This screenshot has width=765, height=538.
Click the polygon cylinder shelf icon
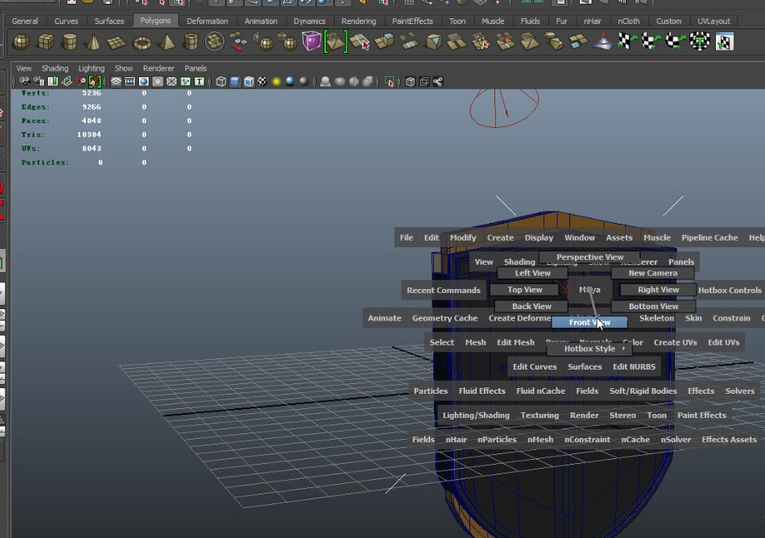click(x=70, y=42)
